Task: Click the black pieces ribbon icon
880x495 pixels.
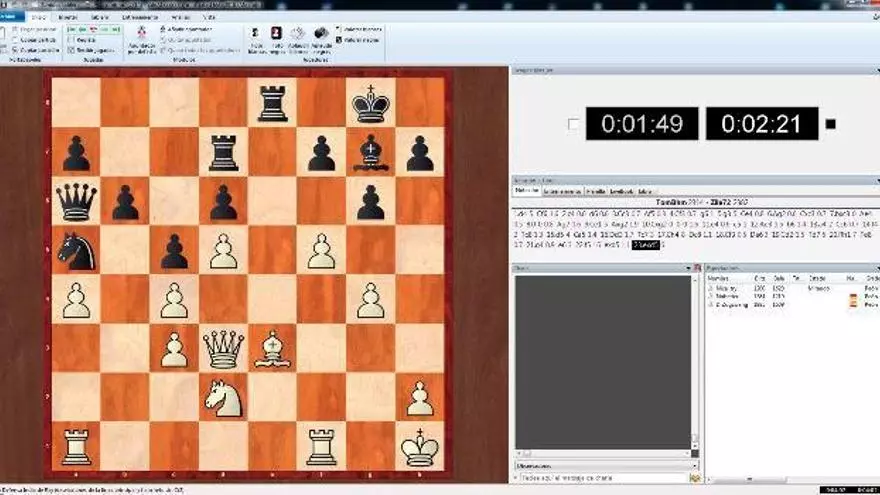Action: [x=277, y=34]
